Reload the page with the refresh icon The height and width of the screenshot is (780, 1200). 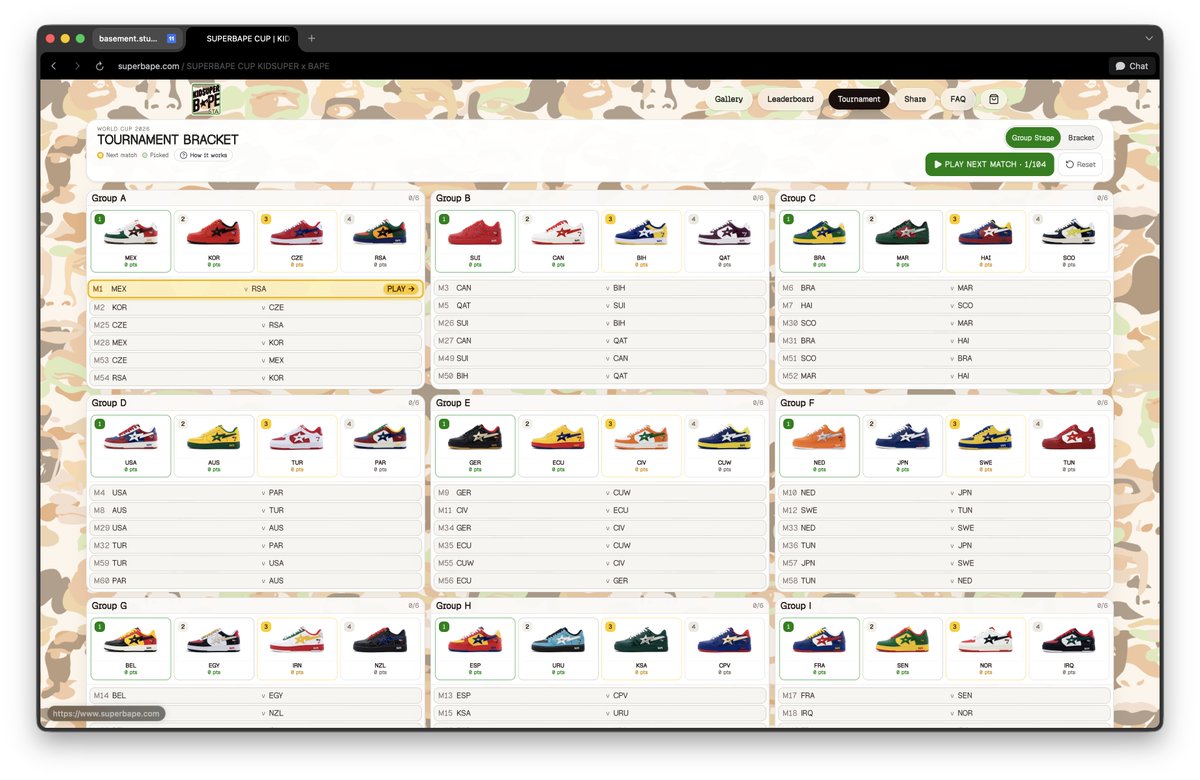tap(100, 66)
